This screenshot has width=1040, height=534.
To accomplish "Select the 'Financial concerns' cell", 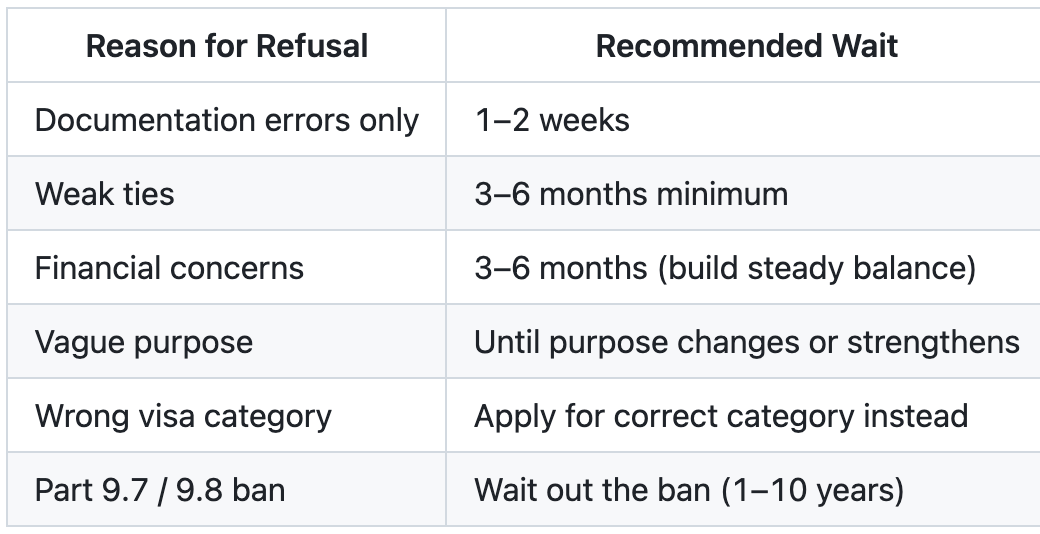I will click(226, 268).
